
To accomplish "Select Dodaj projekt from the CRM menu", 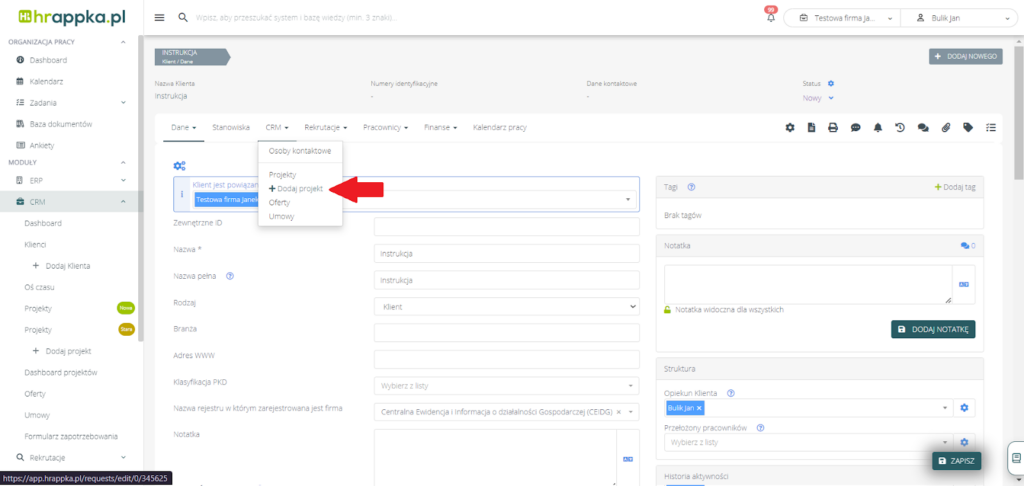I will click(299, 189).
